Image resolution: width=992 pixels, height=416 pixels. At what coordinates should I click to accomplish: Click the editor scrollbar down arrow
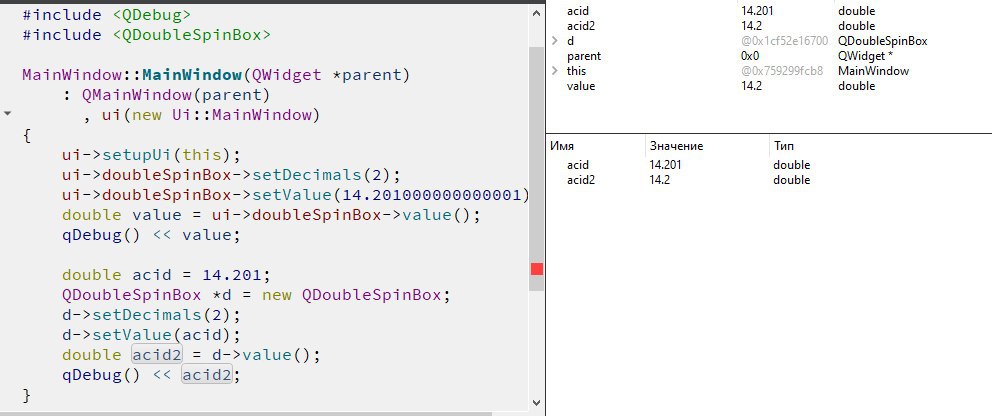[536, 402]
